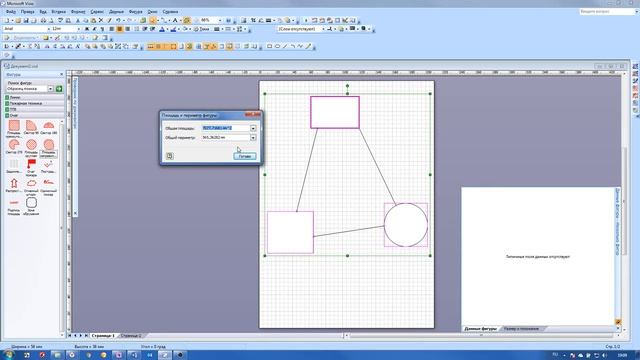Viewport: 640px width, 360px height.
Task: Select the Text tool (A) icon
Action: pos(175,20)
